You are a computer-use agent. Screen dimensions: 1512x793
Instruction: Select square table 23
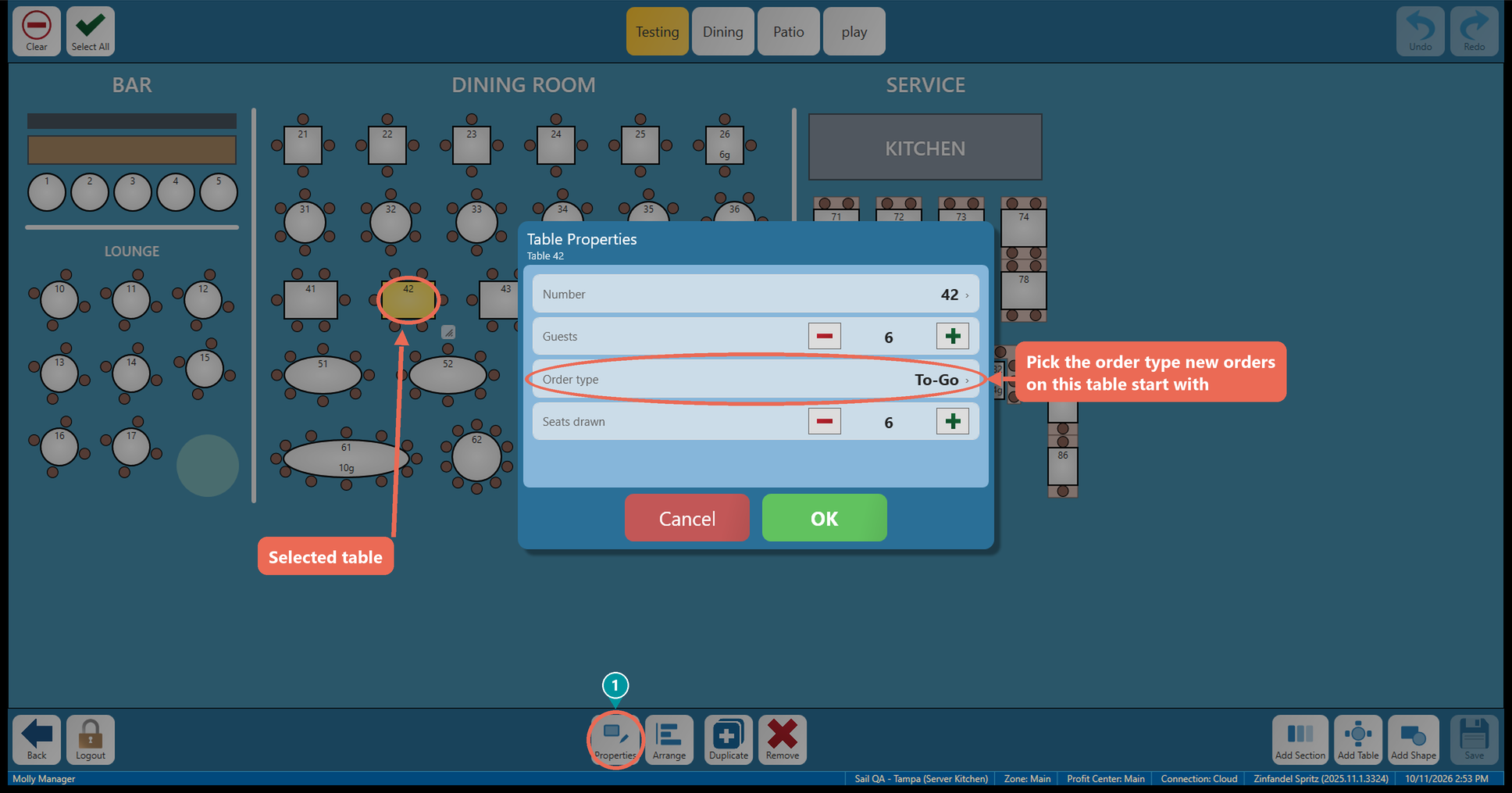pyautogui.click(x=472, y=145)
